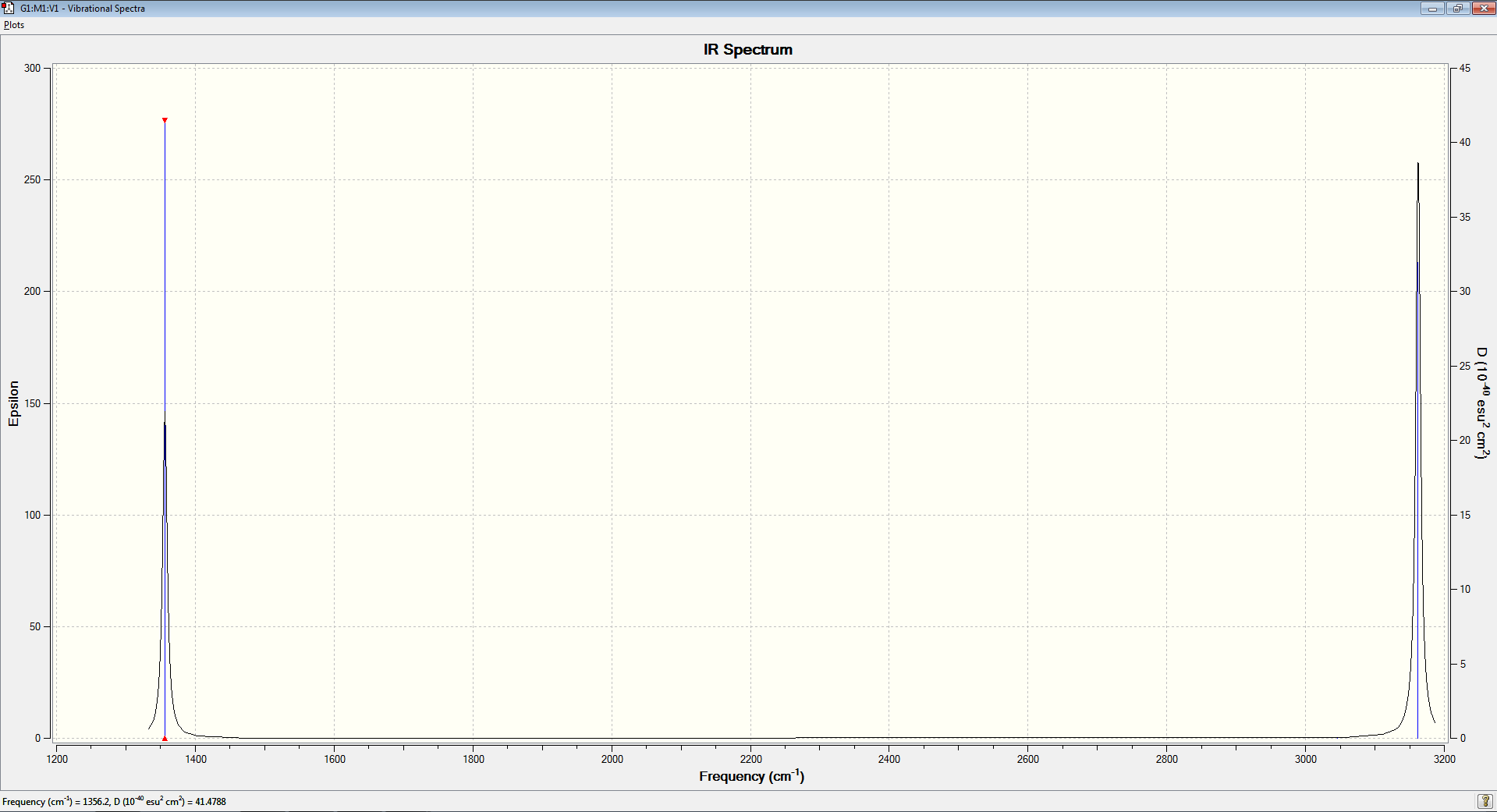The height and width of the screenshot is (812, 1497).
Task: Click the 250 tick label on the Epsilon axis
Action: 32,179
